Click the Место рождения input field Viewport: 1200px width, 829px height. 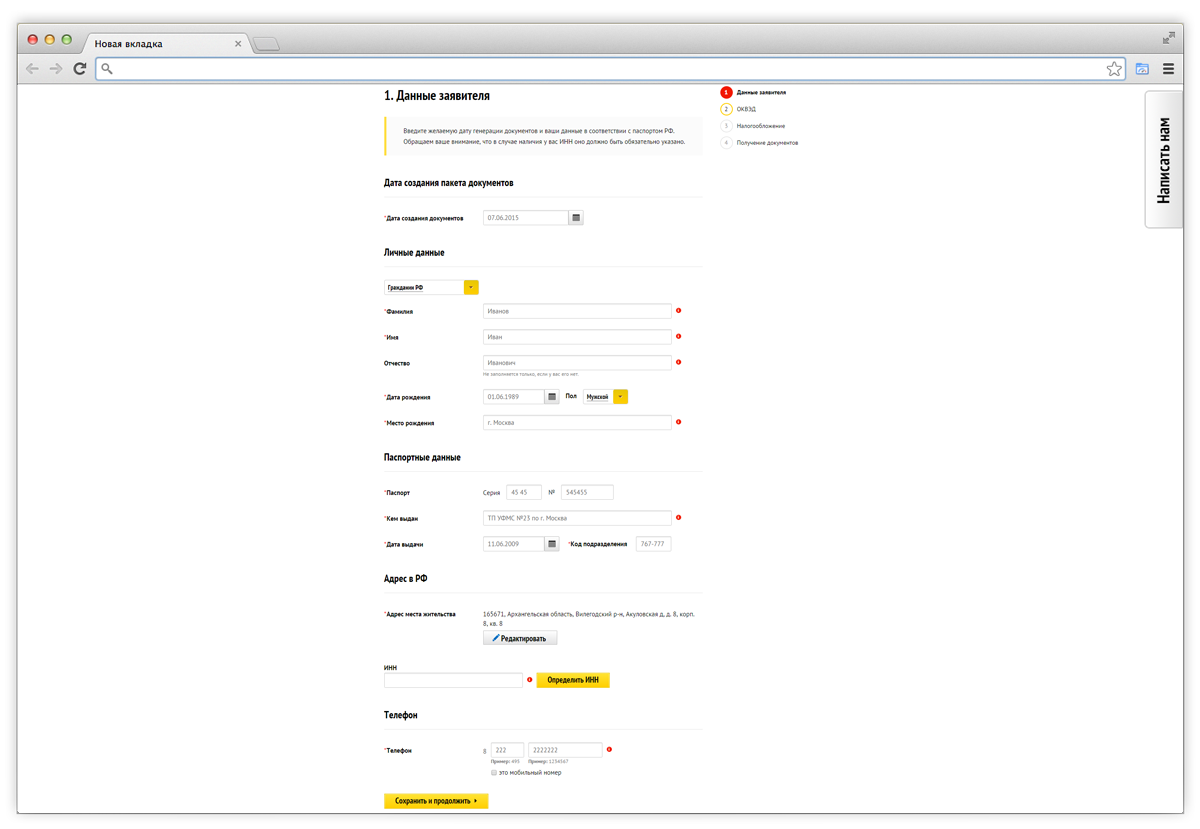click(x=576, y=423)
